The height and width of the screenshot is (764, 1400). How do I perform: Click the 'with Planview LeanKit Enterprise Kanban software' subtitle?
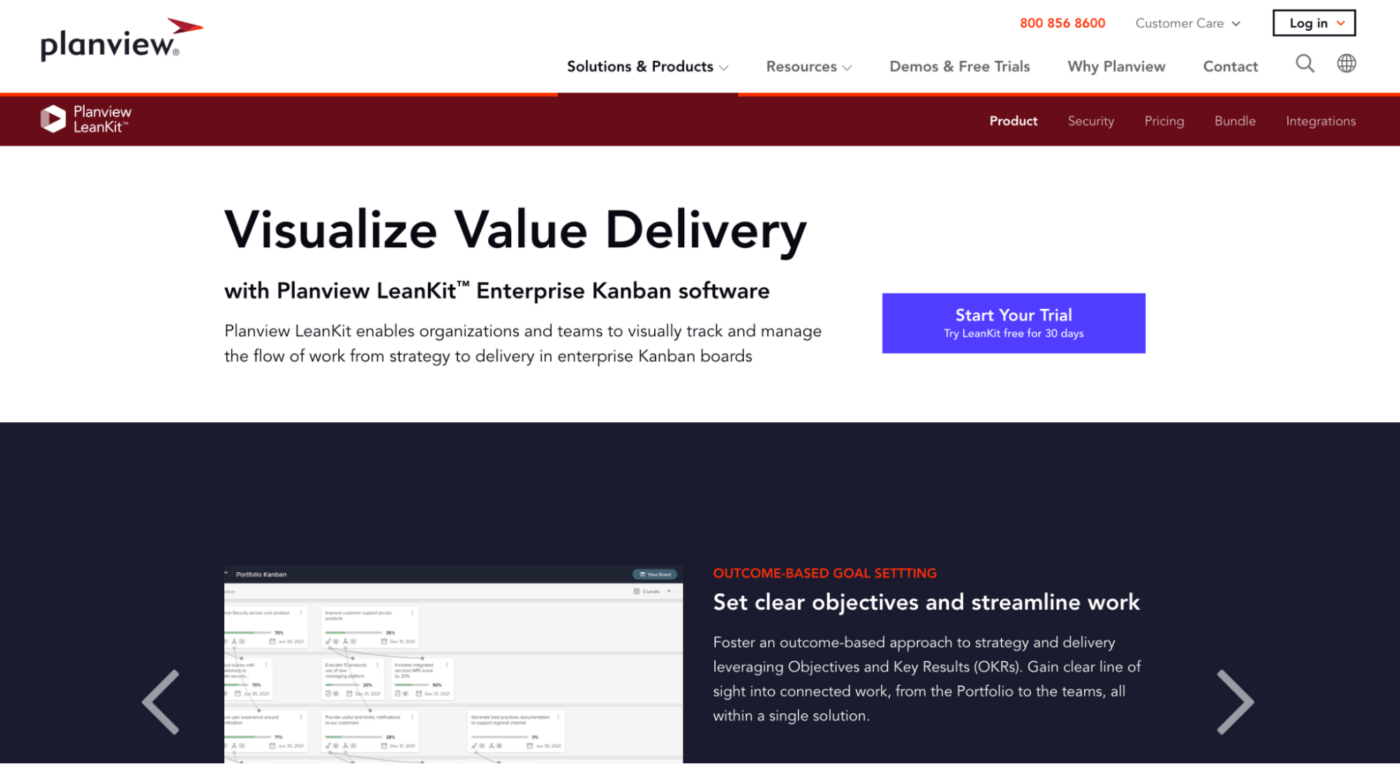tap(497, 291)
